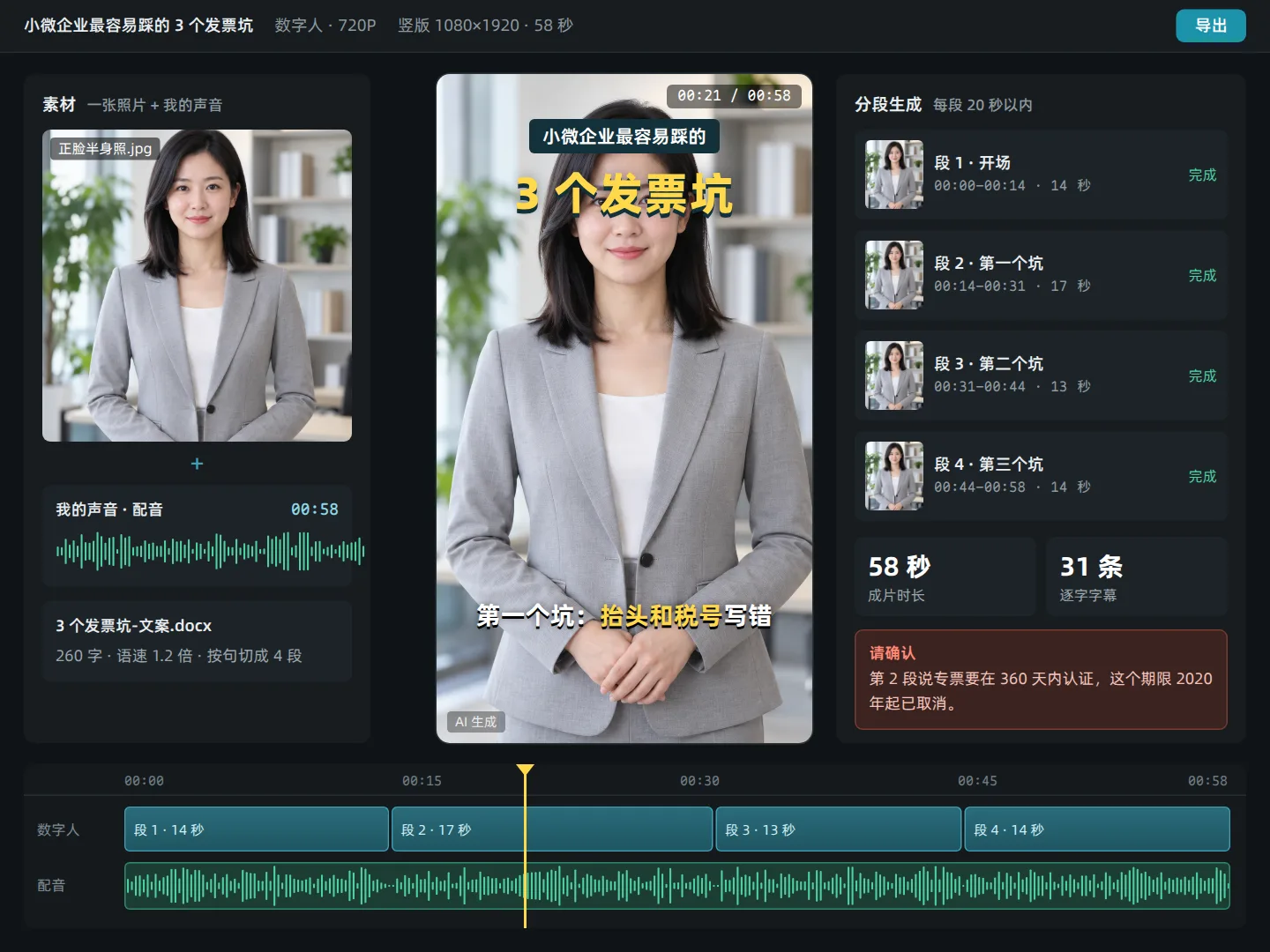Open the 我的声音 · 配音 audio card
This screenshot has height=952, width=1270.
coord(197,536)
